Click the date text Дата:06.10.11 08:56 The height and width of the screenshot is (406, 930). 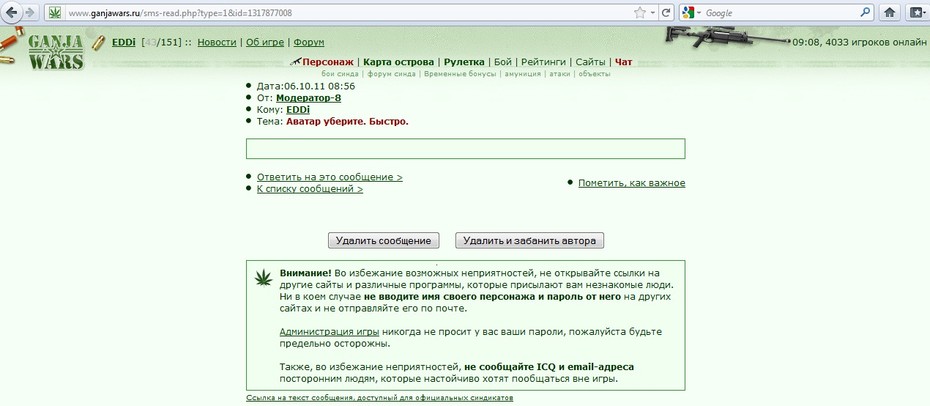point(305,87)
